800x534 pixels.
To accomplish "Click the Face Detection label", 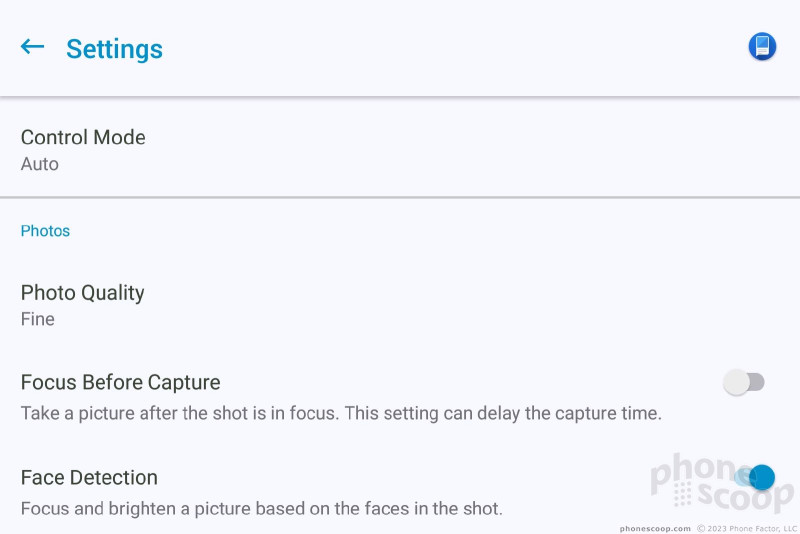I will tap(89, 478).
